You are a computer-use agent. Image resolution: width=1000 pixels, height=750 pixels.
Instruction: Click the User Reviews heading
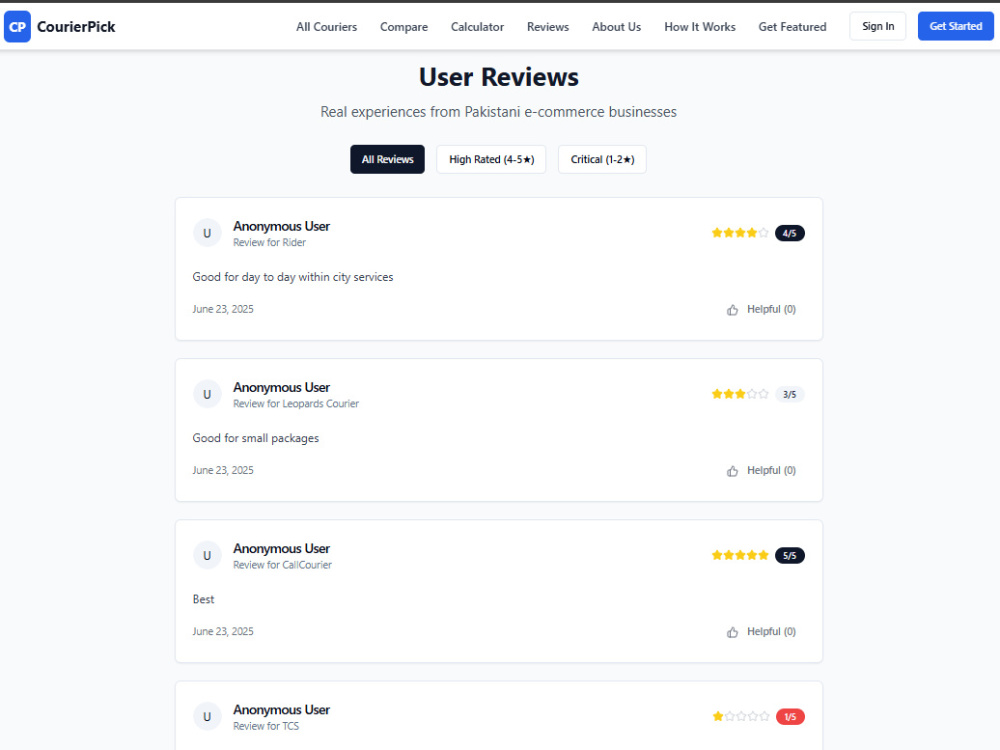[x=499, y=77]
